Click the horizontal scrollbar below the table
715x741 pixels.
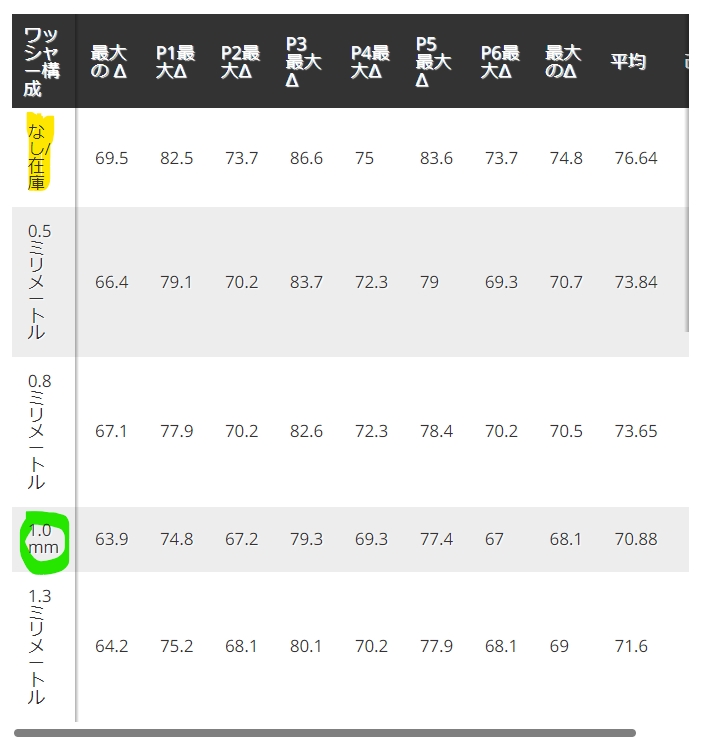click(x=325, y=733)
